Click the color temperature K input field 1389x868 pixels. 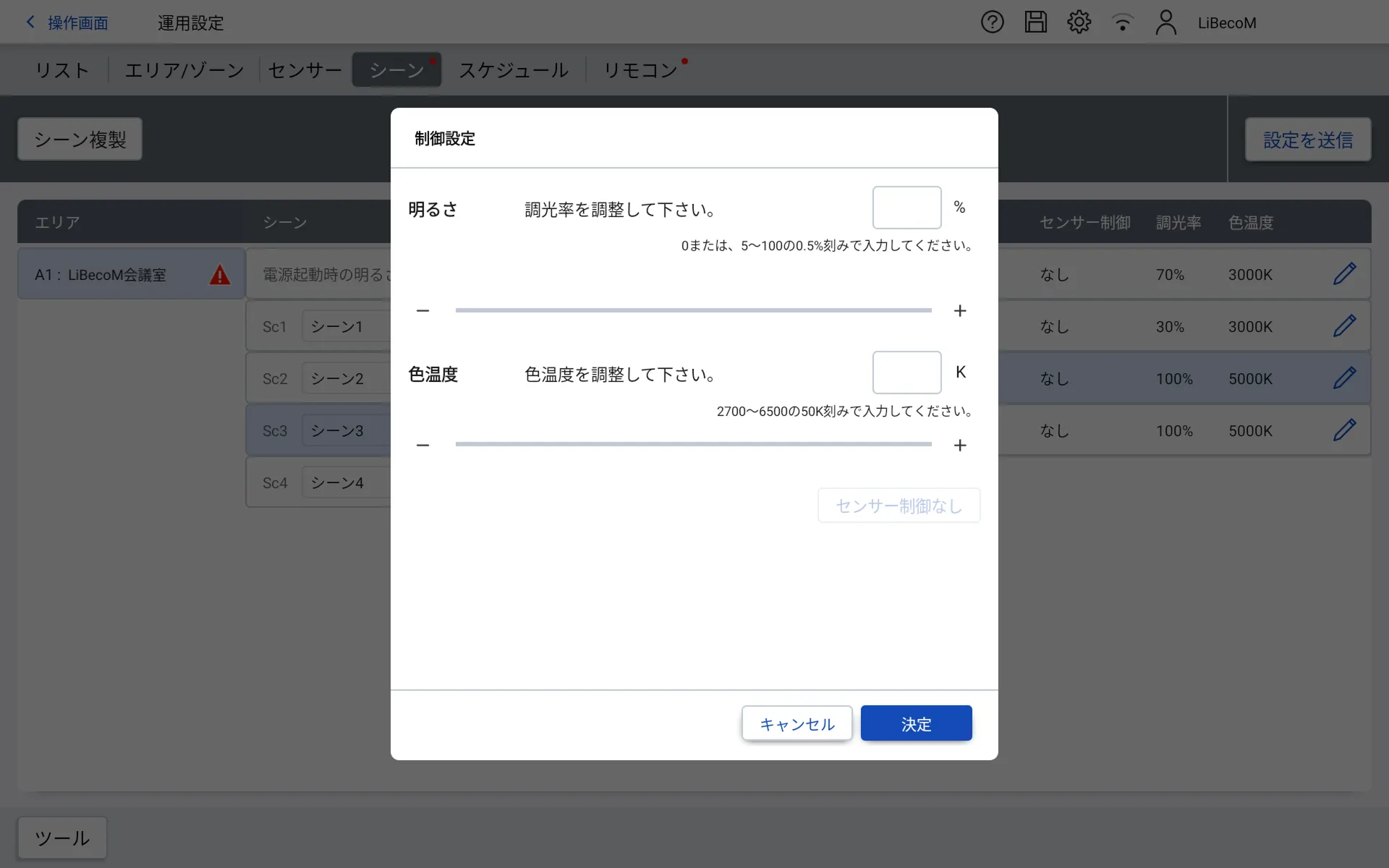(x=906, y=373)
